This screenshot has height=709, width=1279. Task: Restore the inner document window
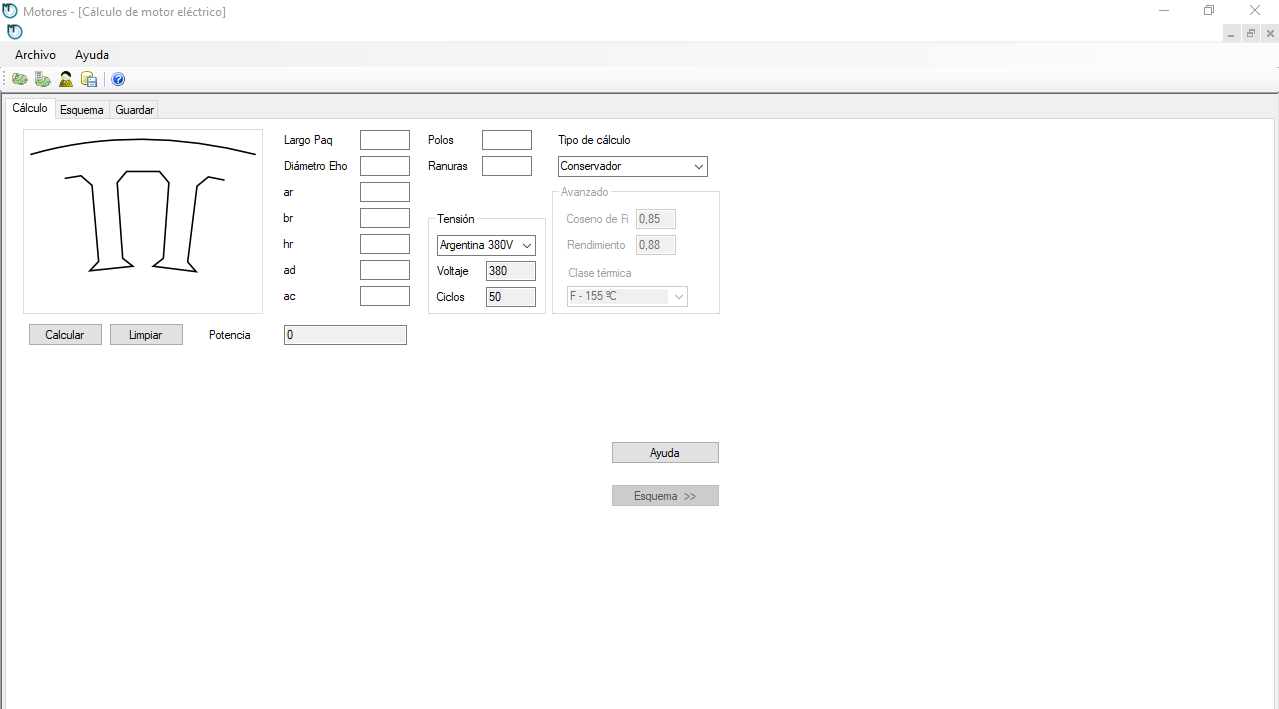click(x=1250, y=33)
